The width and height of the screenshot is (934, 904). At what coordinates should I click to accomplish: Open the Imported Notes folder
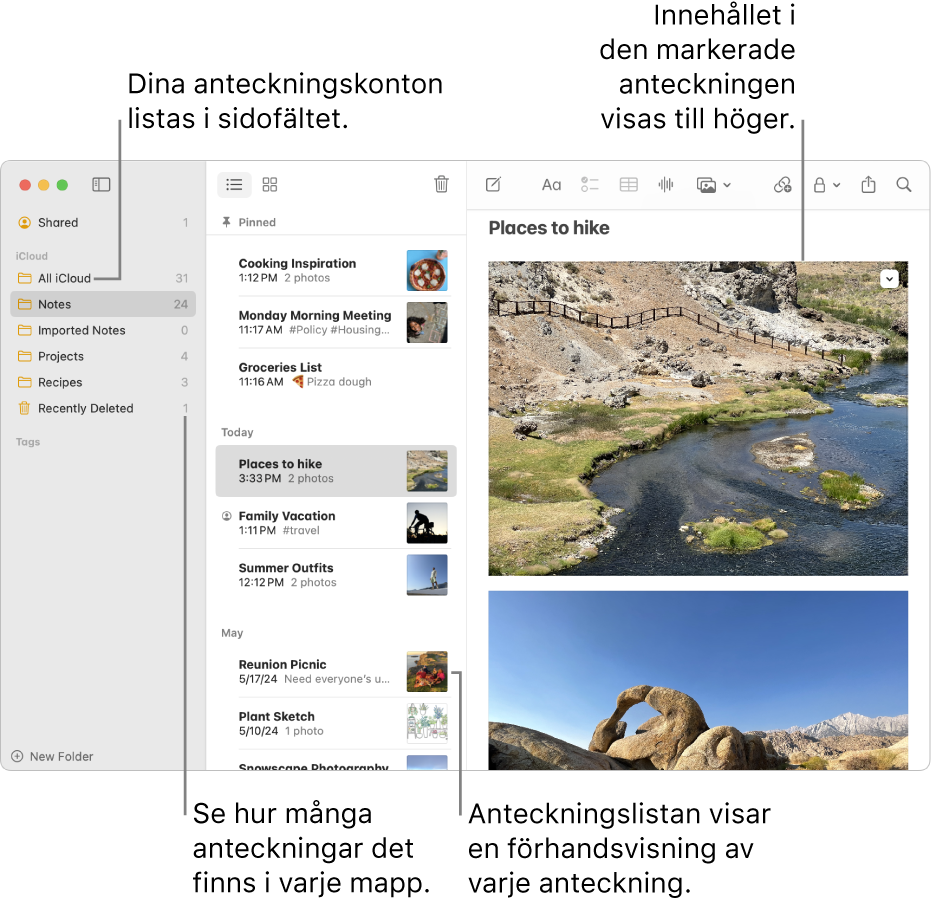(x=103, y=330)
